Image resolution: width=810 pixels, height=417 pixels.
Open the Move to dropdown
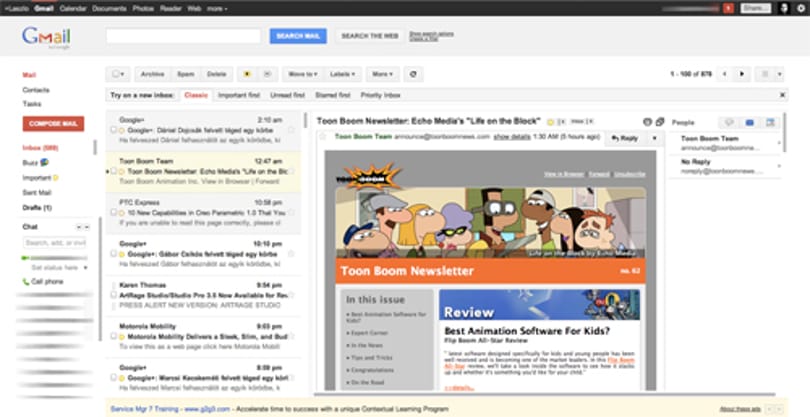[x=303, y=74]
